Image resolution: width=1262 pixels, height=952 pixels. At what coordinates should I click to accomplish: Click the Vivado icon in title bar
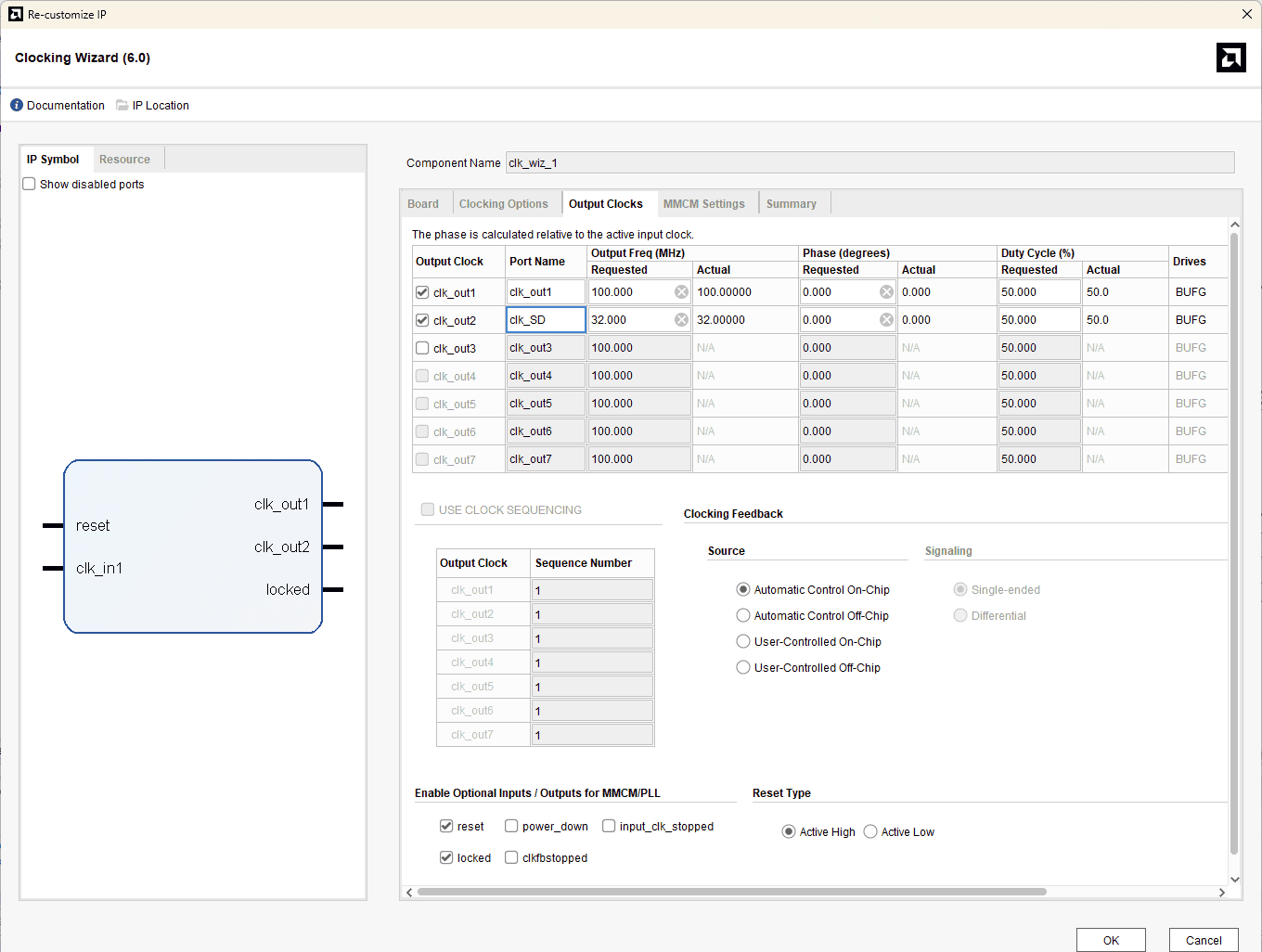[x=15, y=15]
